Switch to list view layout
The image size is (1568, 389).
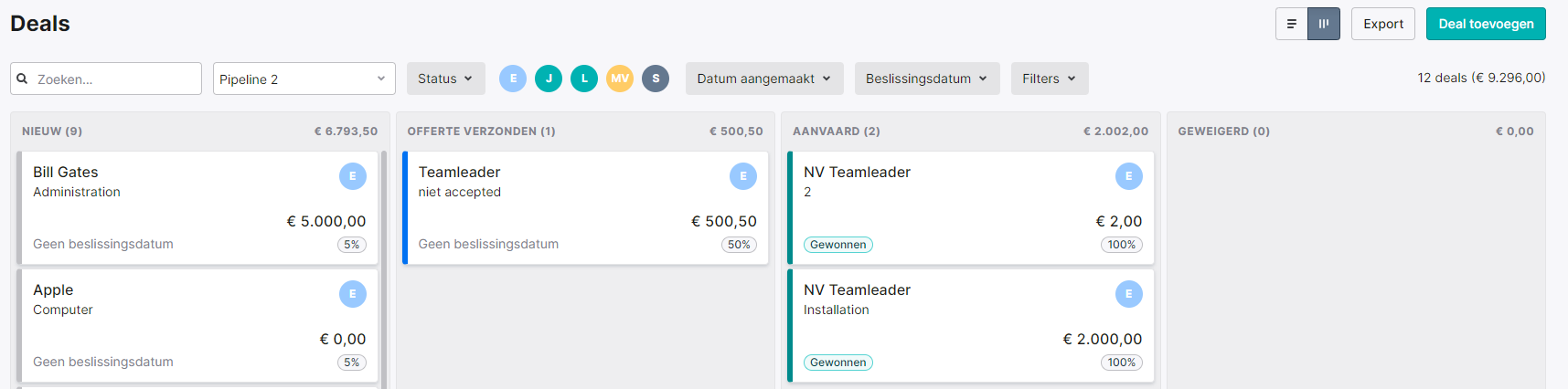(1292, 24)
